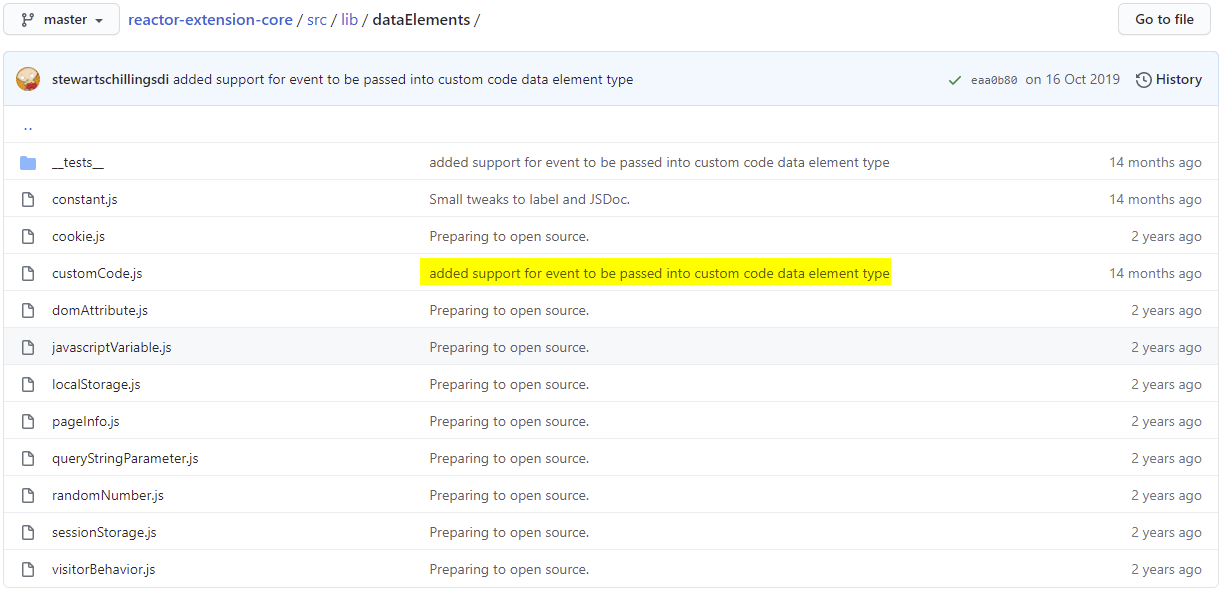This screenshot has width=1220, height=589.
Task: Open the queryStringParameter.js file
Action: (x=125, y=459)
